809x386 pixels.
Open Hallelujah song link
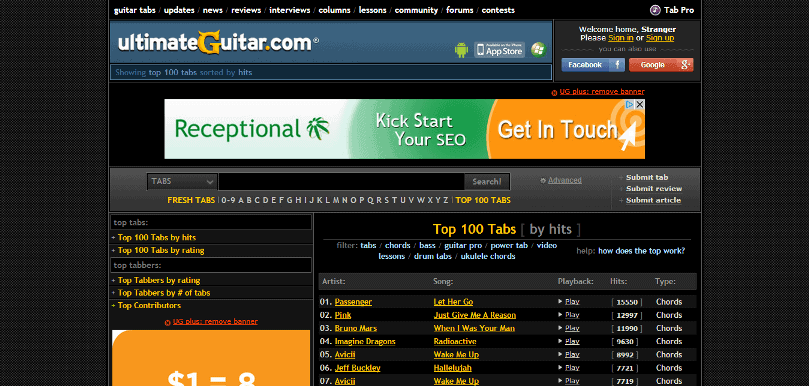tap(452, 368)
